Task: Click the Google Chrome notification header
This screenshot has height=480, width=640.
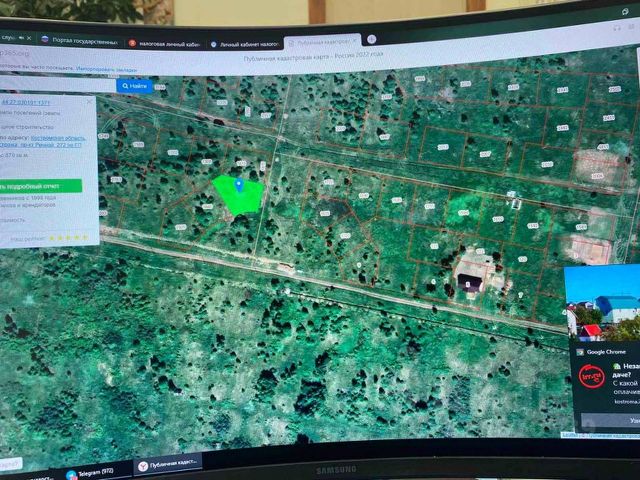Action: pos(601,352)
